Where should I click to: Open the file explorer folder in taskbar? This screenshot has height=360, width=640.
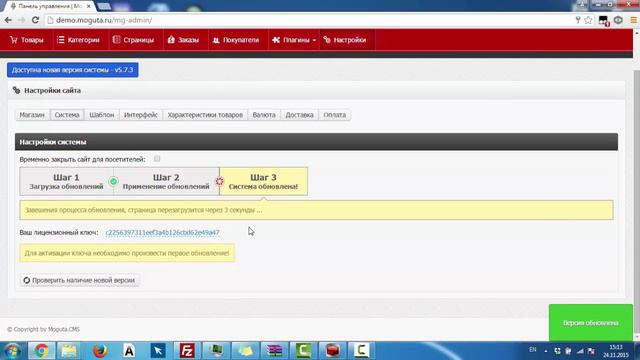coord(69,351)
